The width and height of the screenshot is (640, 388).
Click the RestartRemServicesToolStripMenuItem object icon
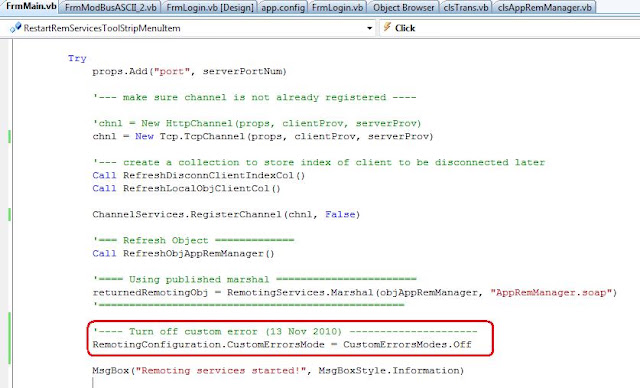[x=16, y=28]
